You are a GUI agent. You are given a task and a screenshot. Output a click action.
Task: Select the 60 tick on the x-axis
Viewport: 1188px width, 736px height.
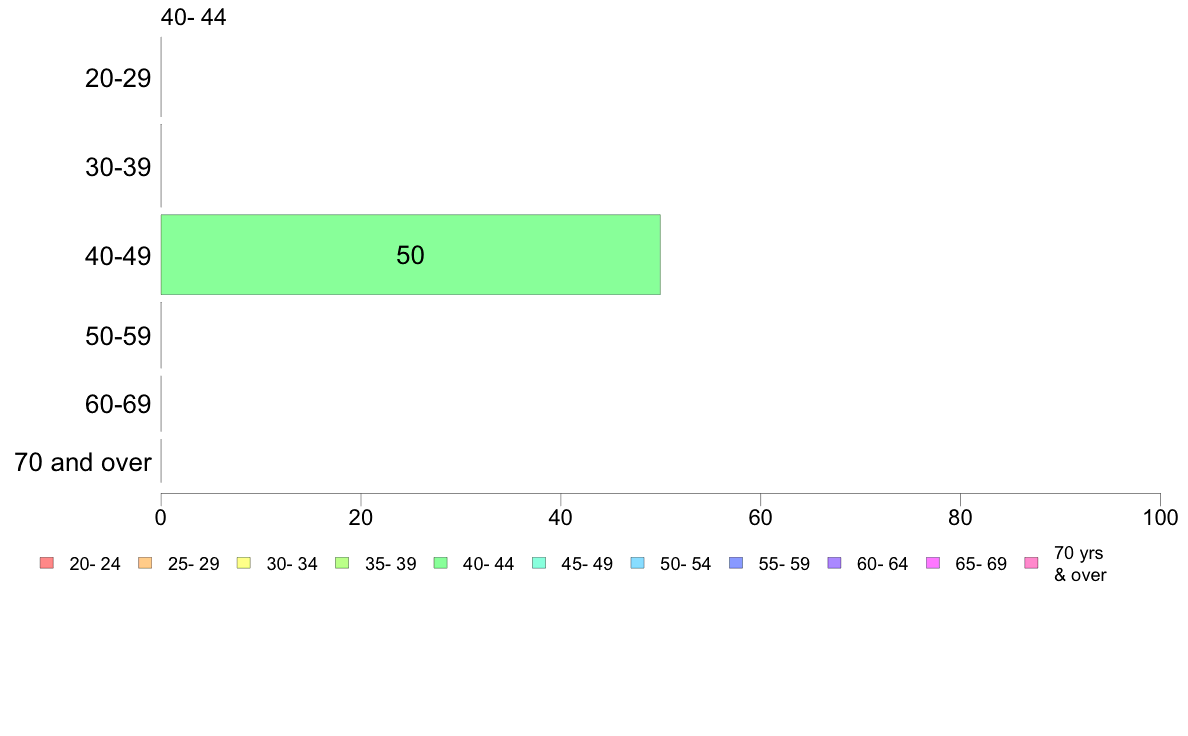[x=761, y=518]
